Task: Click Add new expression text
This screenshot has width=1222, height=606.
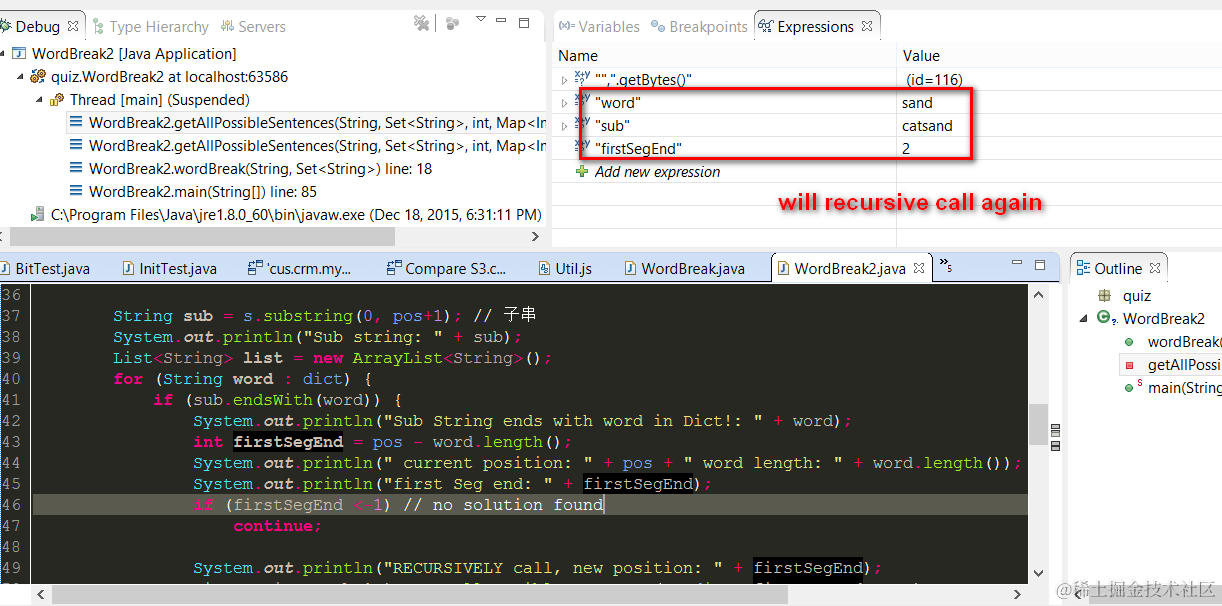Action: [x=657, y=172]
